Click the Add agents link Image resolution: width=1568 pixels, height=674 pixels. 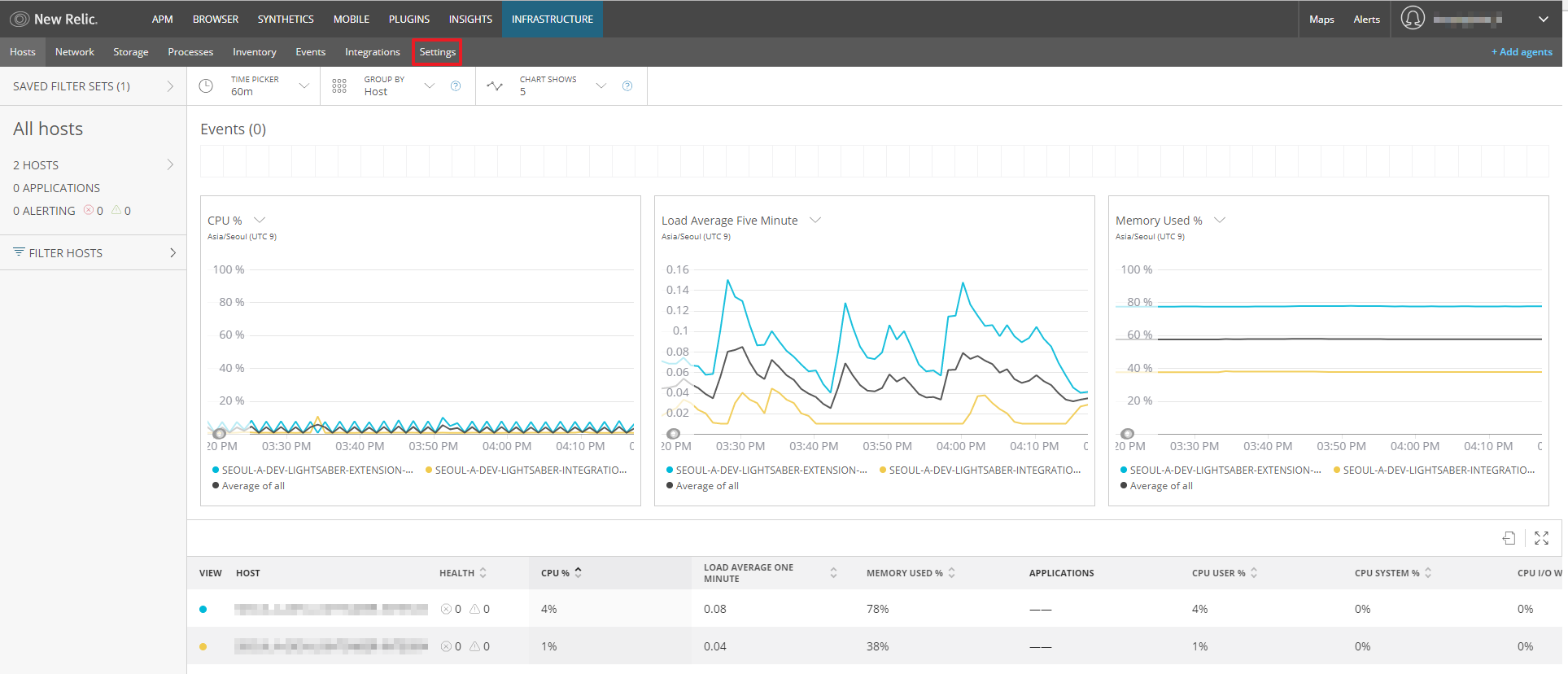tap(1521, 52)
